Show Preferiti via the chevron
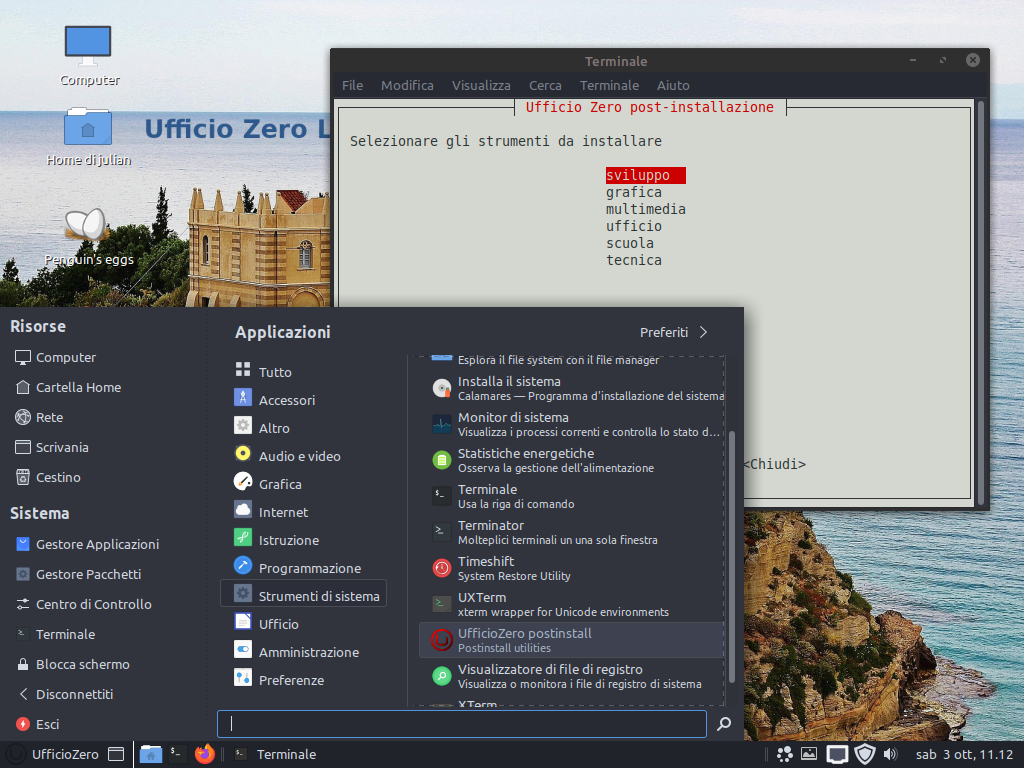The image size is (1024, 768). point(703,332)
